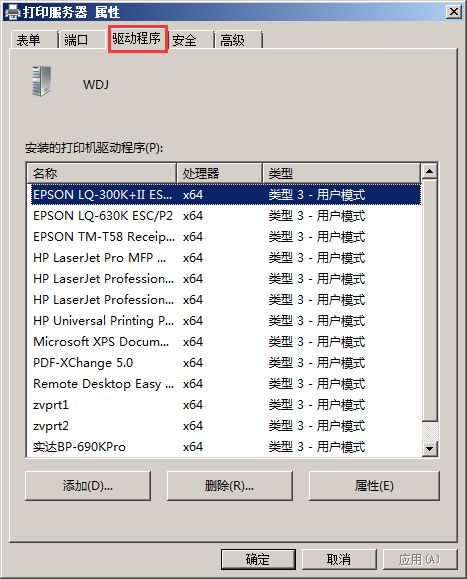Click the printer icon in title bar
Viewport: 467px width, 579px height.
13,12
